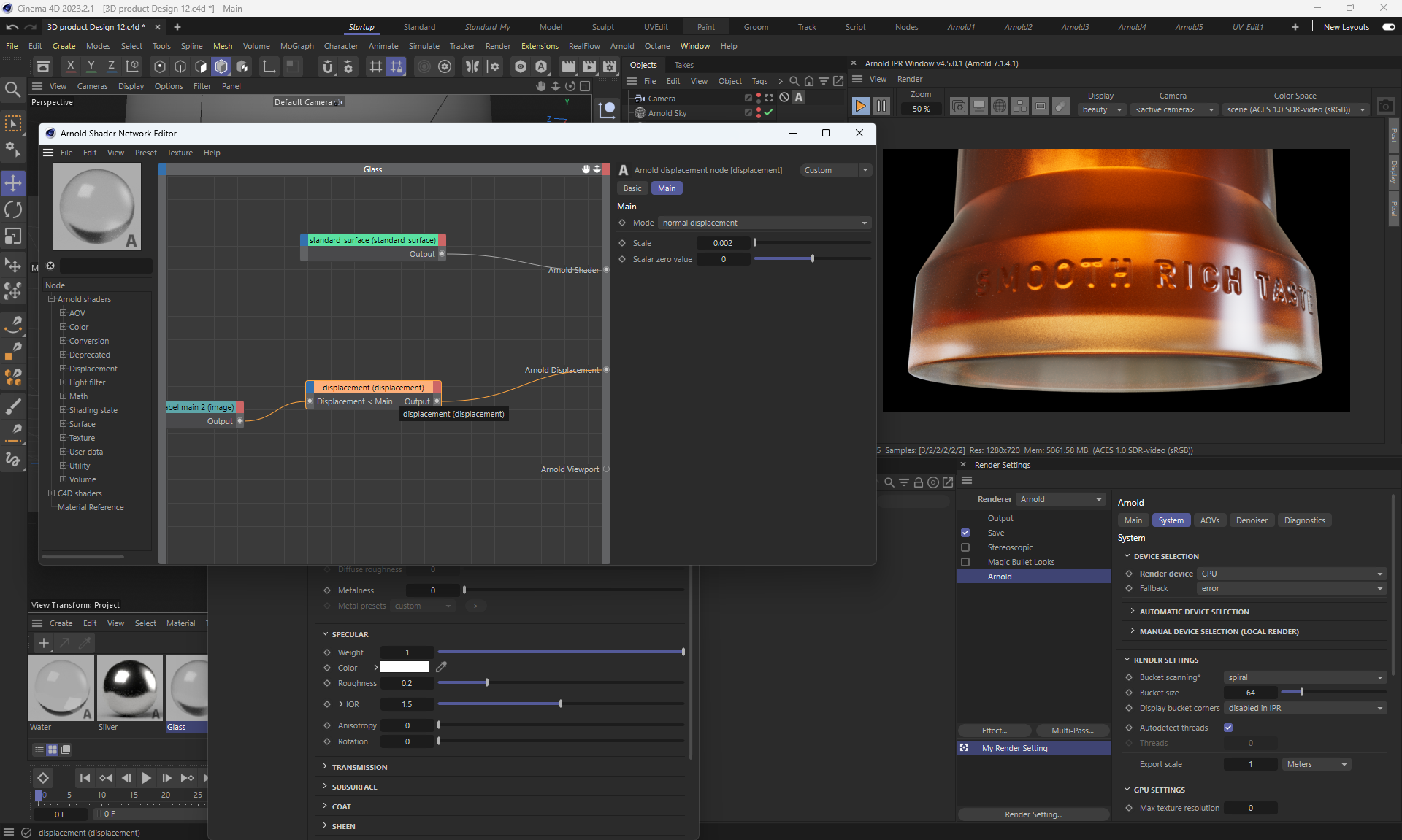This screenshot has height=840, width=1402.
Task: Click the Live Selection tool icon
Action: pos(13,123)
